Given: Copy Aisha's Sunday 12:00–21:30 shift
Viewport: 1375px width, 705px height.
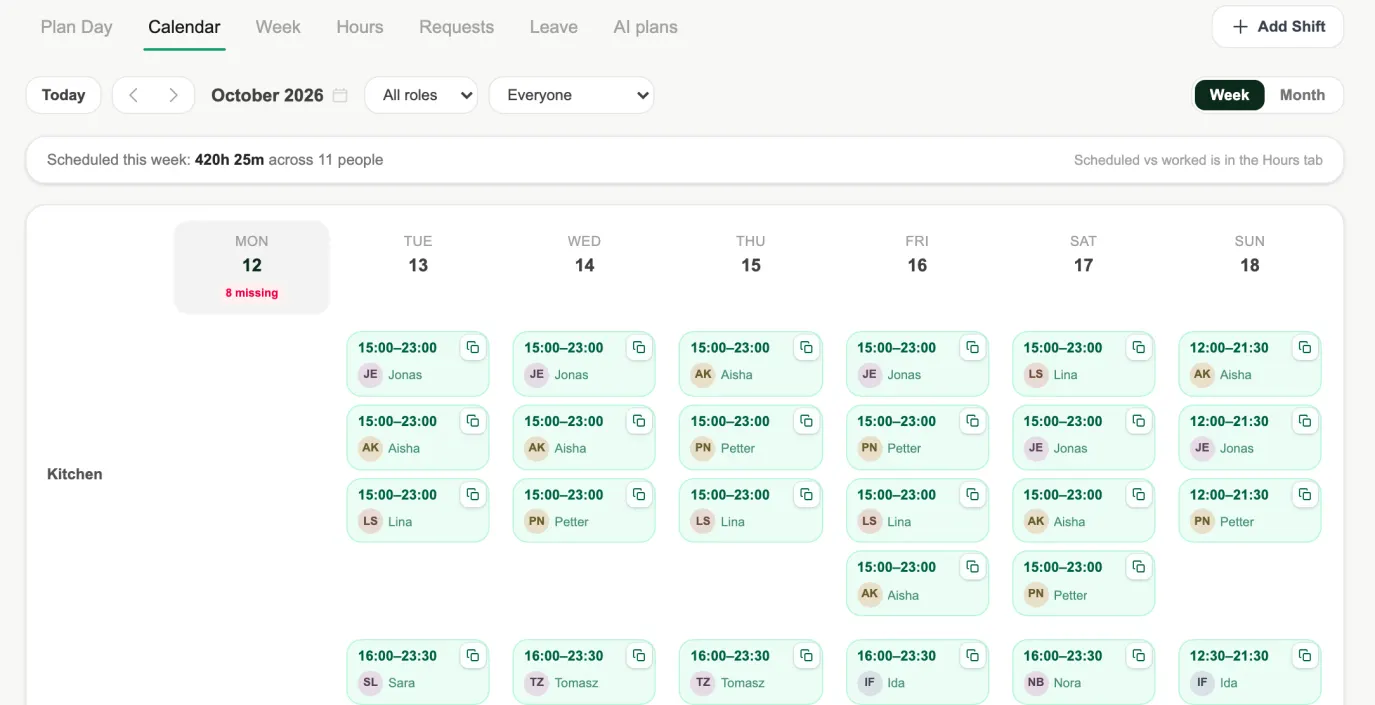Looking at the screenshot, I should coord(1305,348).
